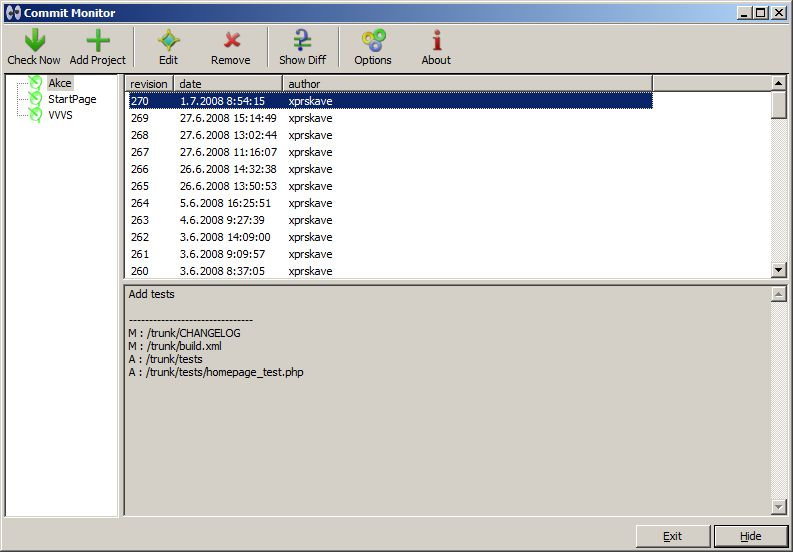Click the Check Now green arrow icon
793x552 pixels.
pyautogui.click(x=34, y=40)
